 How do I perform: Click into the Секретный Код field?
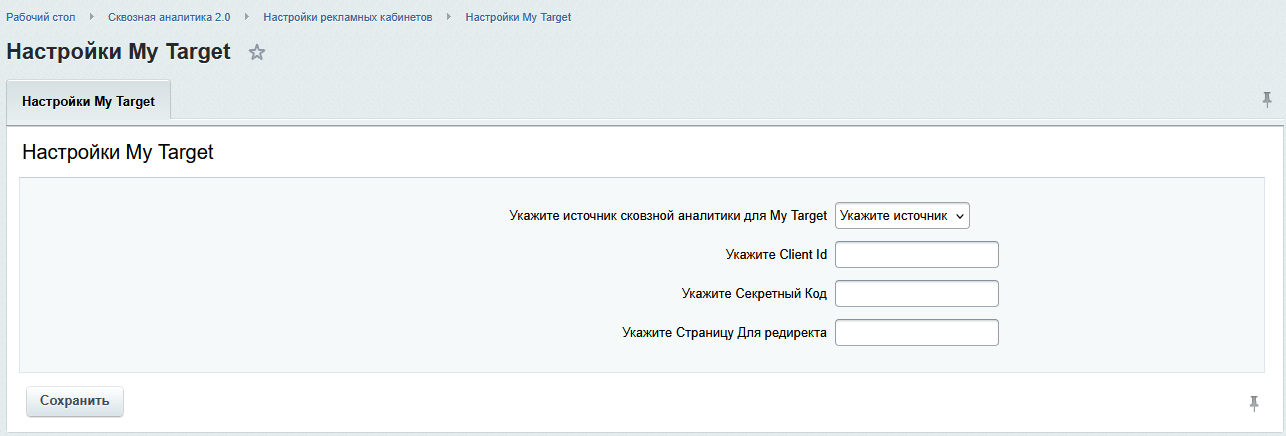pyautogui.click(x=917, y=294)
